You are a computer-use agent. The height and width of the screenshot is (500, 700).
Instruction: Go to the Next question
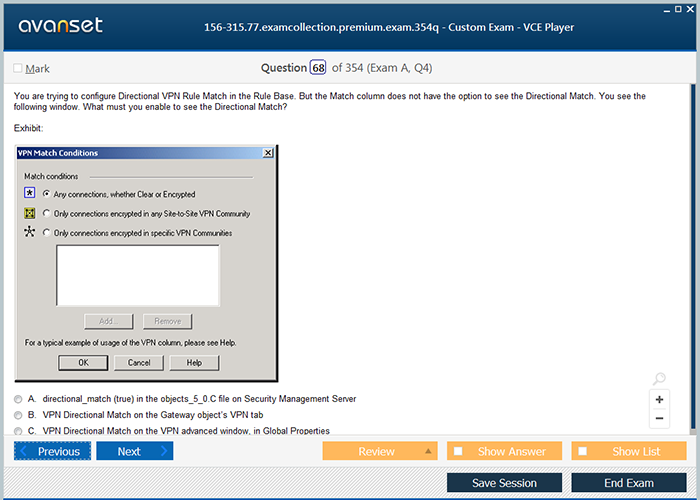pos(135,451)
